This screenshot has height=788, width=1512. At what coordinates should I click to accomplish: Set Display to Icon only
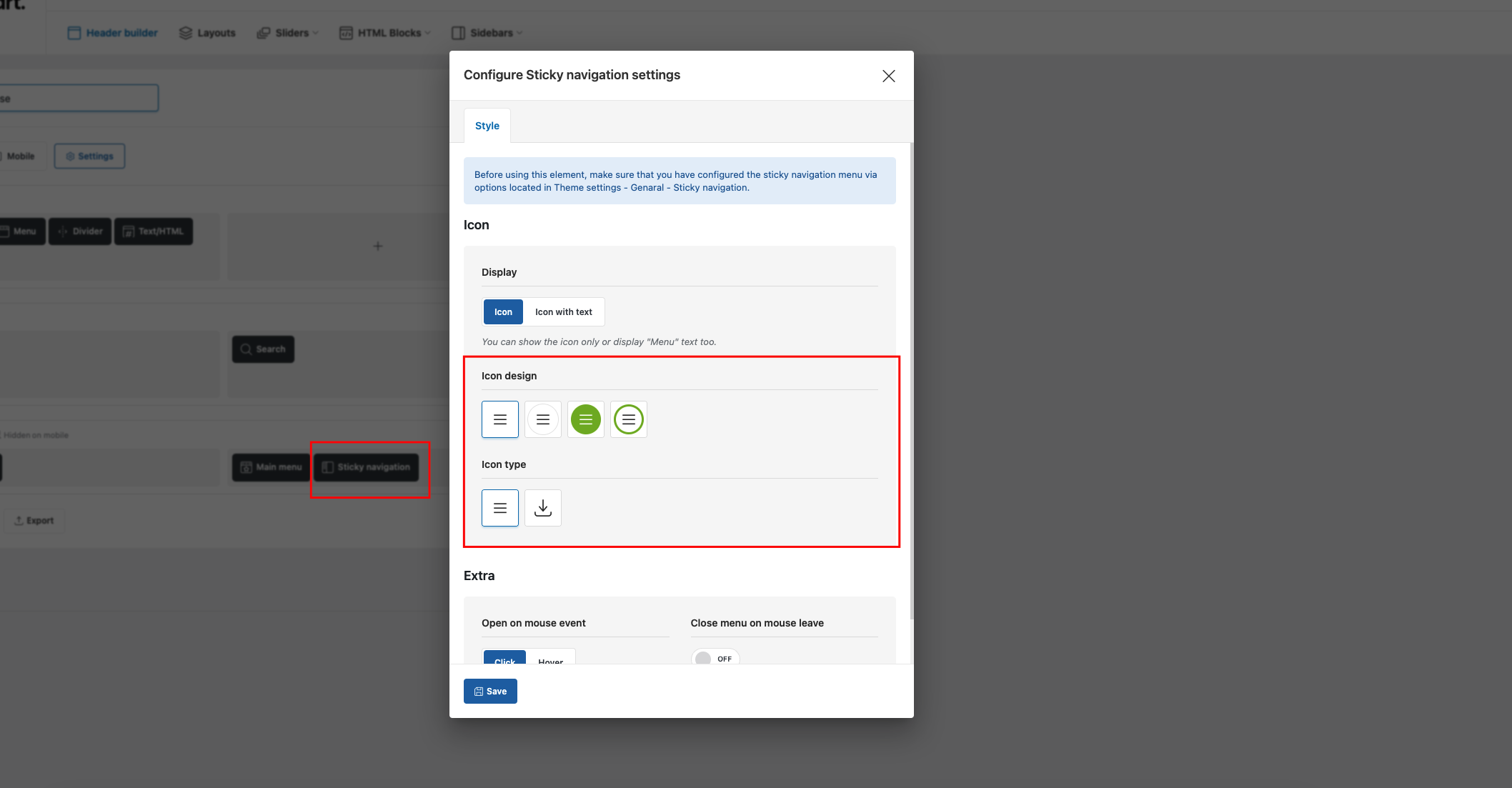pyautogui.click(x=503, y=312)
